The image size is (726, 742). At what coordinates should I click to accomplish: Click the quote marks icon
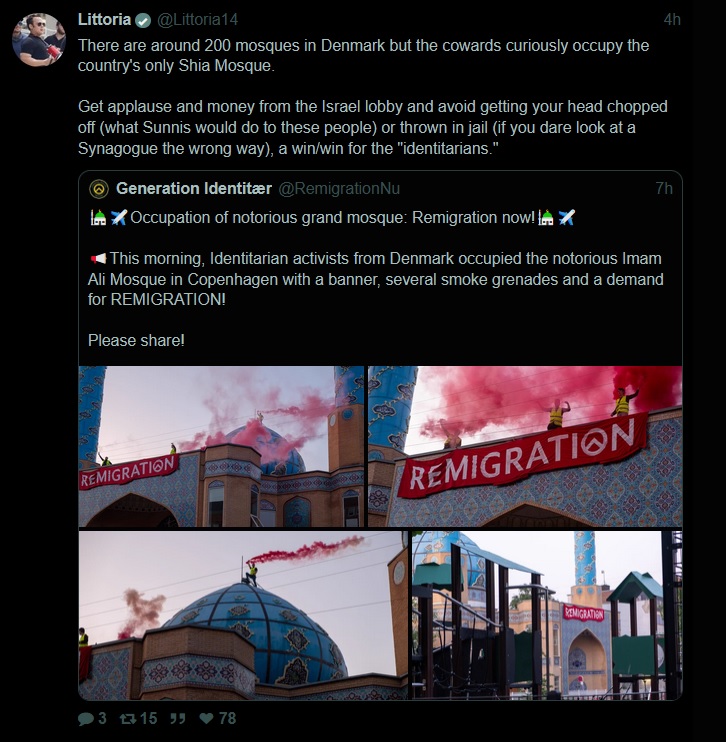pyautogui.click(x=177, y=719)
